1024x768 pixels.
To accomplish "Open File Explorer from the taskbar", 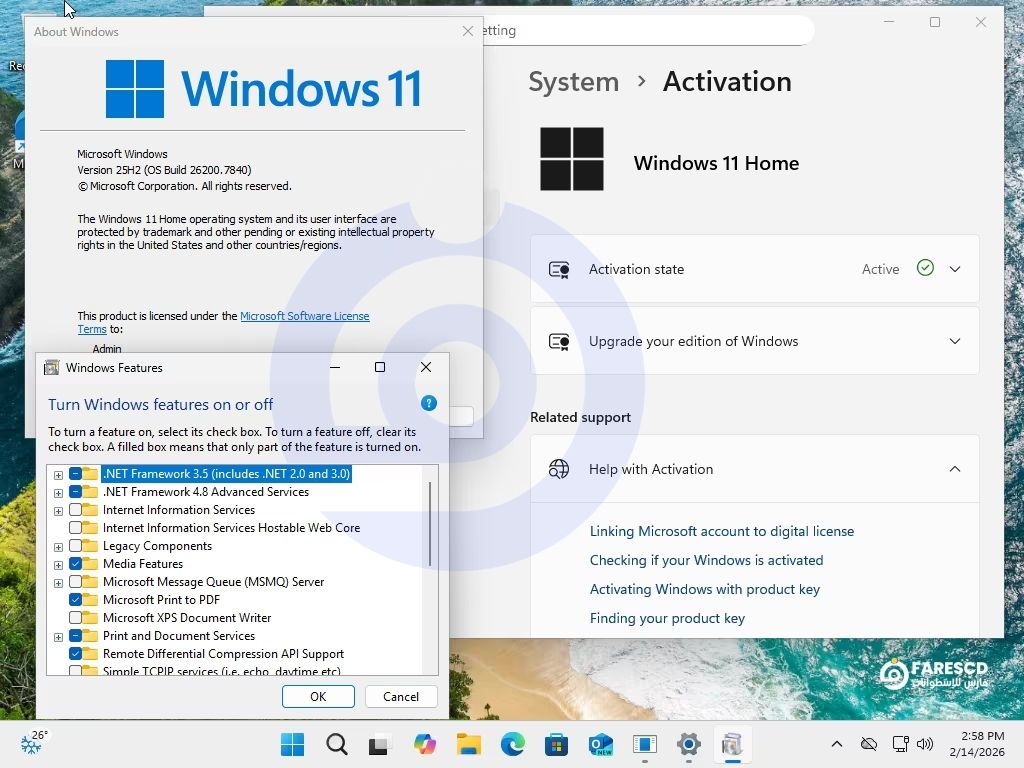I will coord(469,744).
